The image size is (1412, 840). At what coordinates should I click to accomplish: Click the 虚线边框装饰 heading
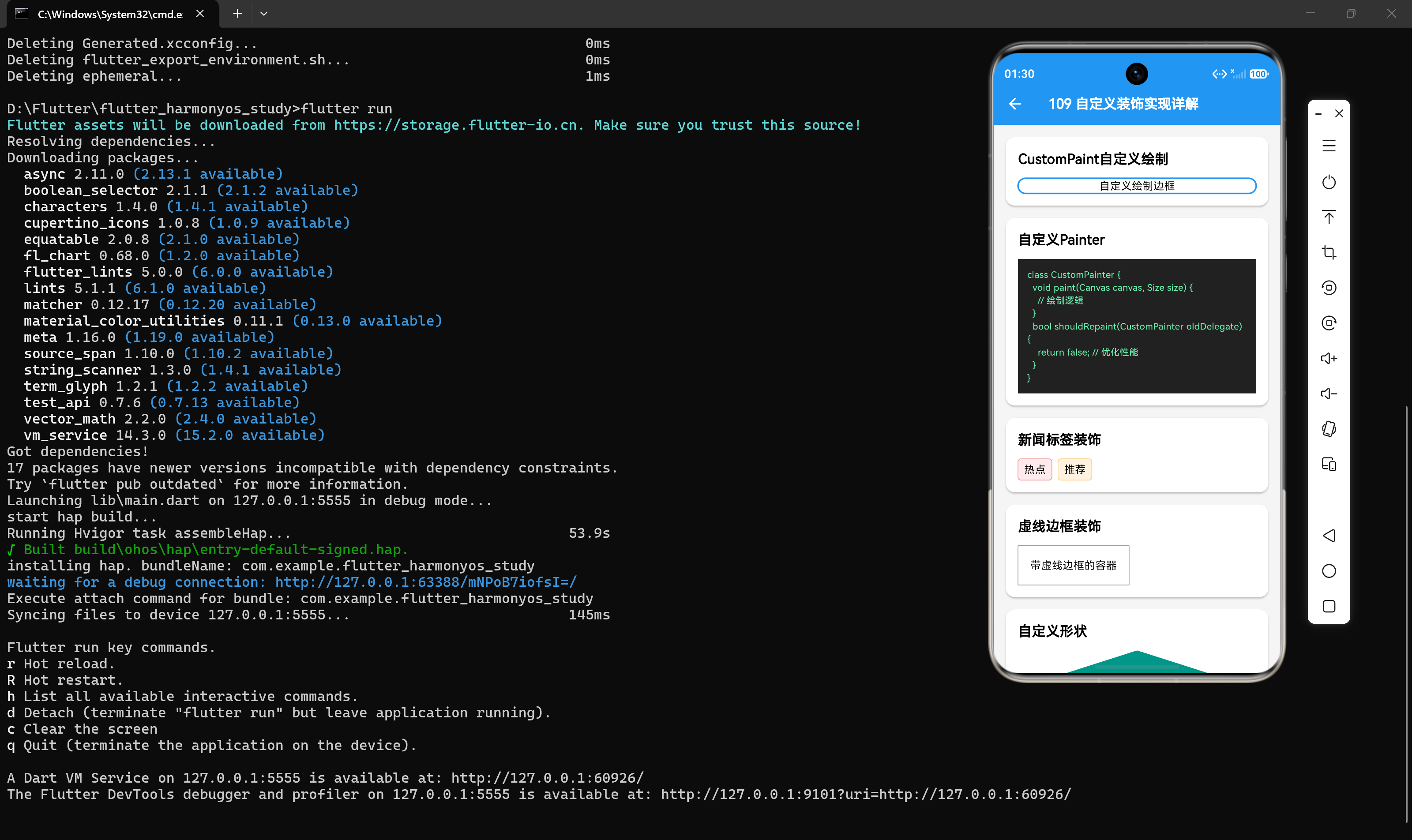tap(1059, 526)
